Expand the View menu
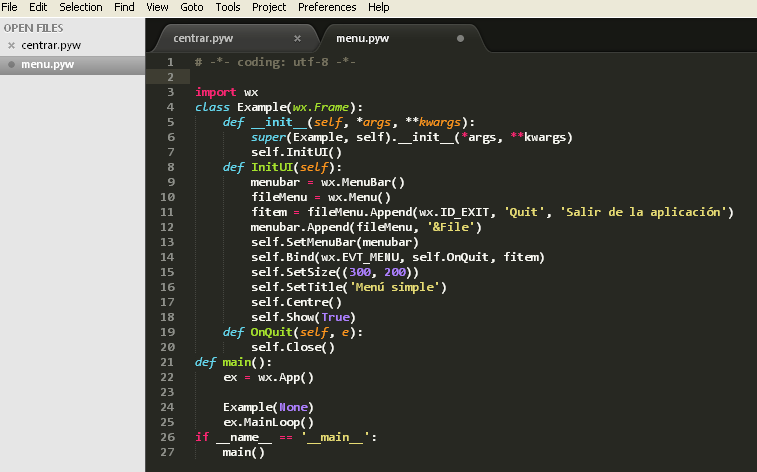The image size is (757, 472). pyautogui.click(x=157, y=7)
